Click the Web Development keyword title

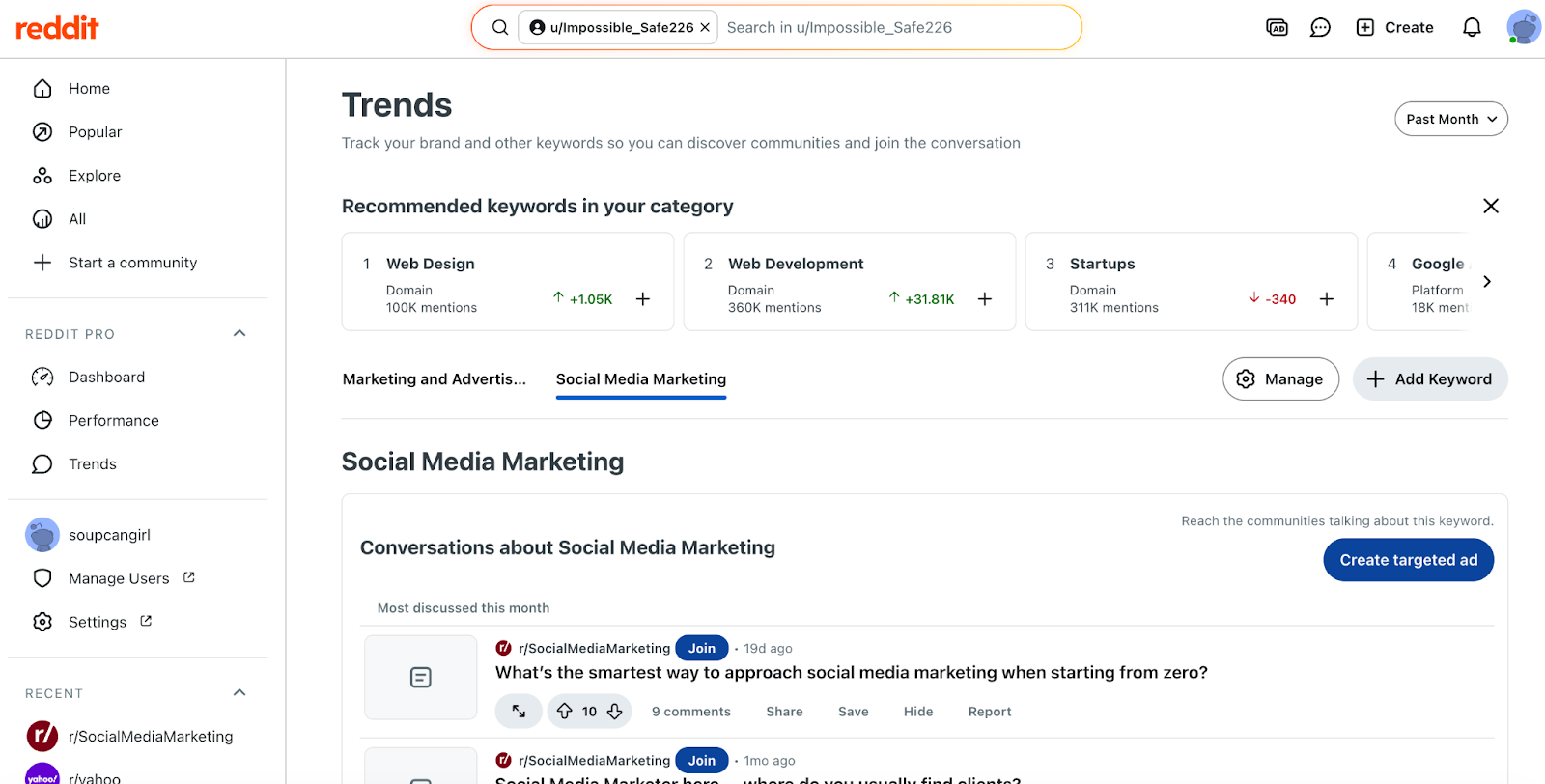796,264
